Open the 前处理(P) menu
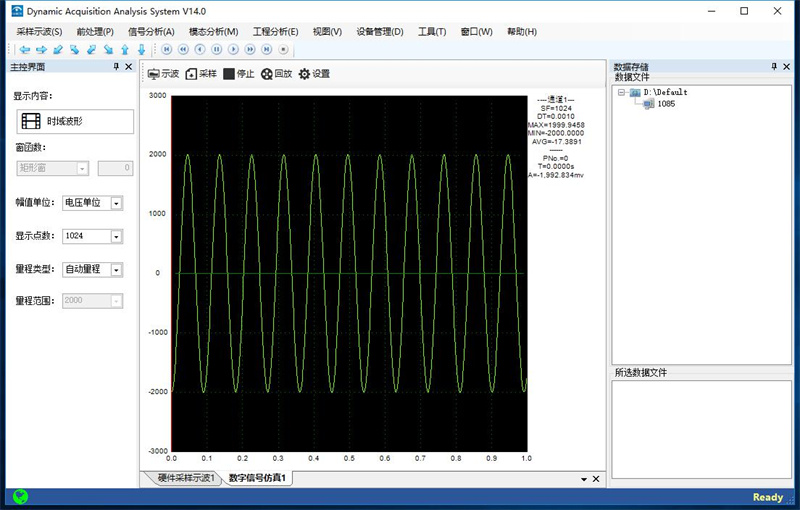This screenshot has width=800, height=510. tap(95, 32)
